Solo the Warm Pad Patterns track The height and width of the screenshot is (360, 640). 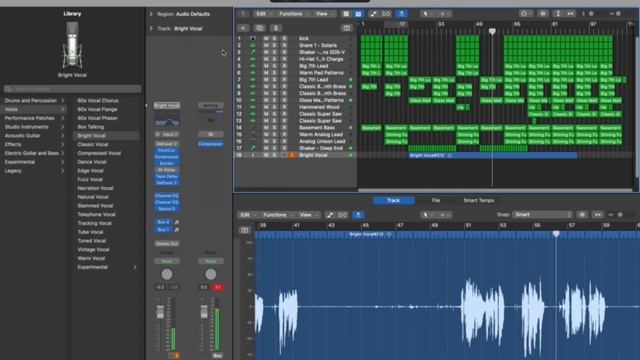click(x=275, y=73)
